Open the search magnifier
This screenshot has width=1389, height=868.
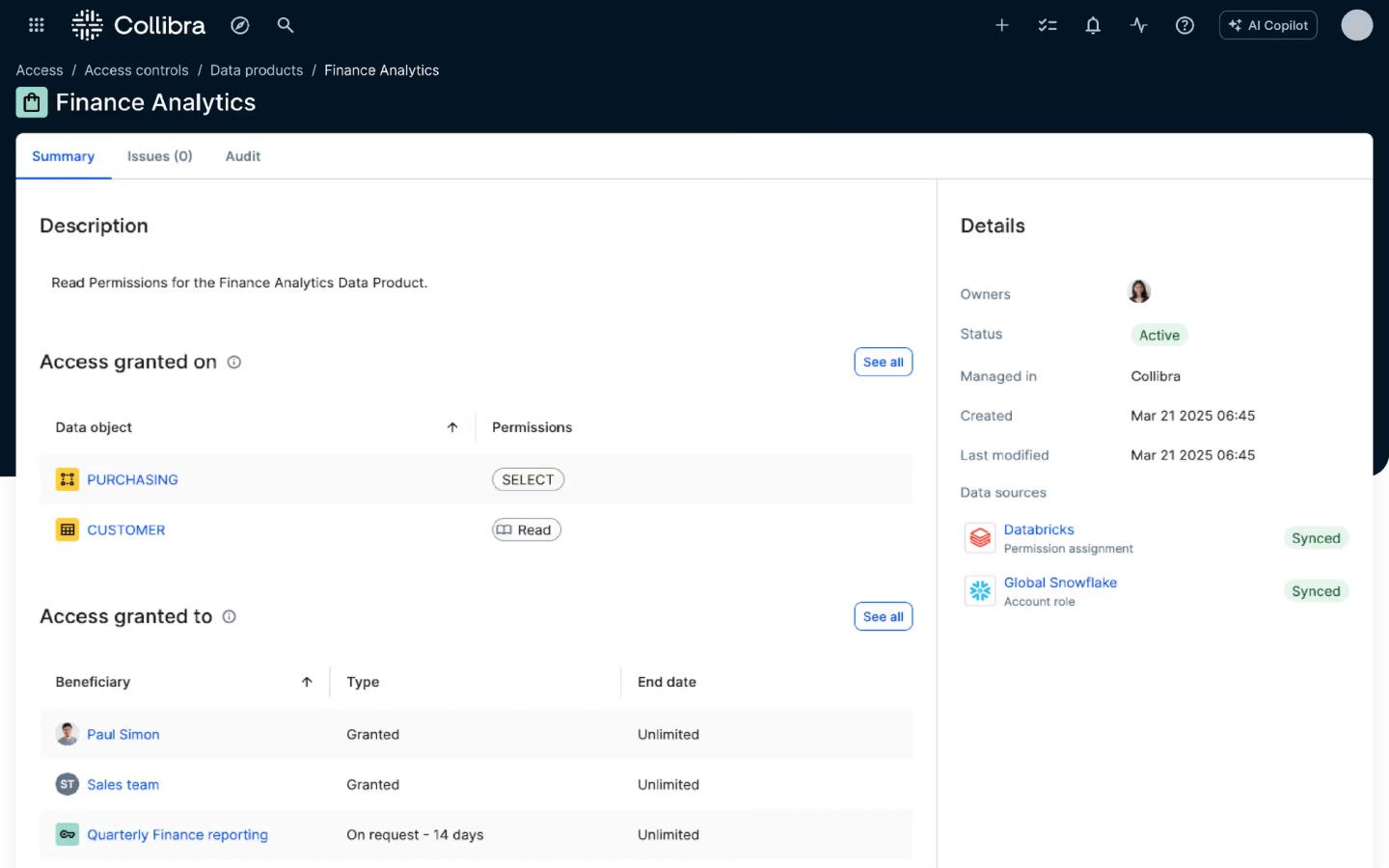pyautogui.click(x=286, y=25)
